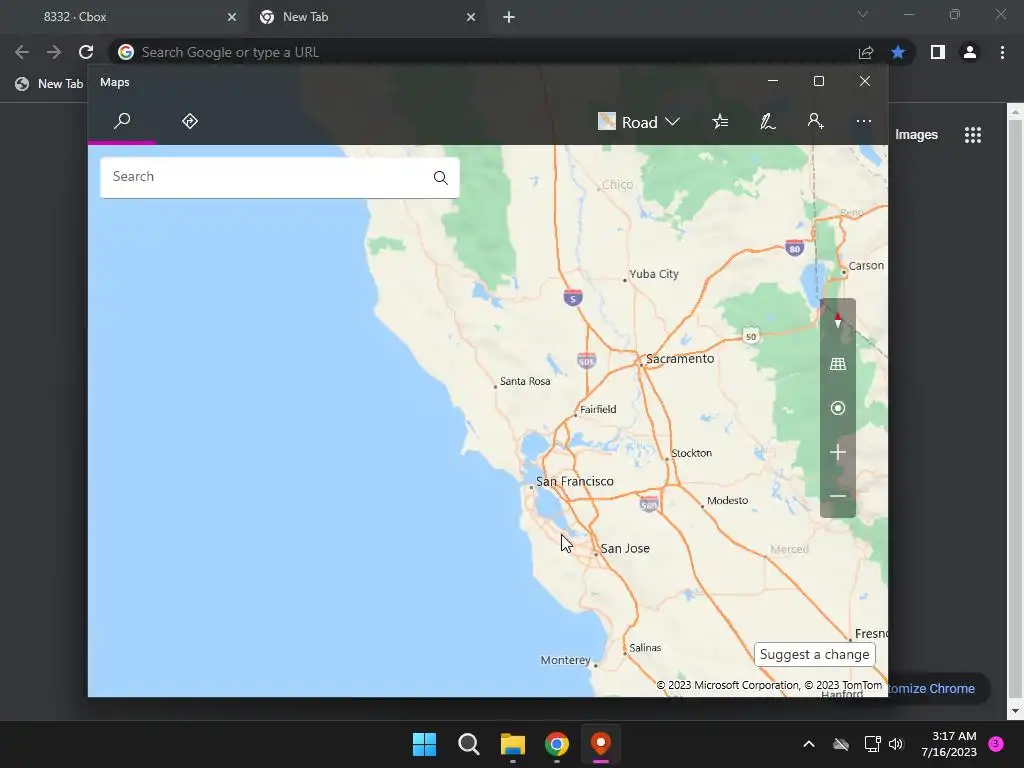Toggle bookmark star in Chrome
This screenshot has width=1024, height=768.
click(x=898, y=52)
